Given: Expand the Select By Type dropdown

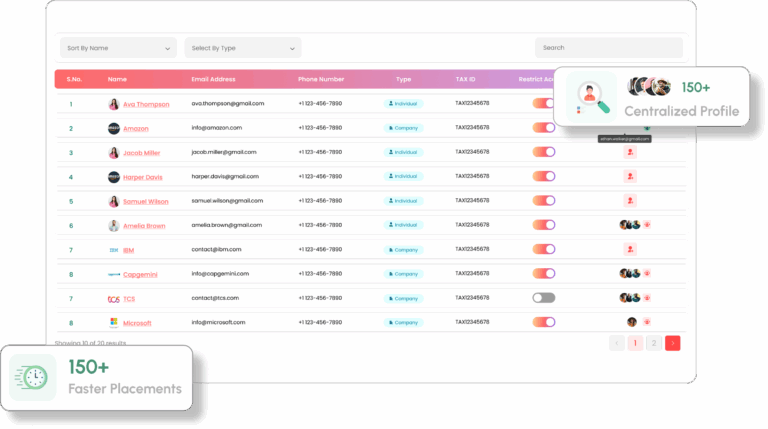Looking at the screenshot, I should point(243,48).
